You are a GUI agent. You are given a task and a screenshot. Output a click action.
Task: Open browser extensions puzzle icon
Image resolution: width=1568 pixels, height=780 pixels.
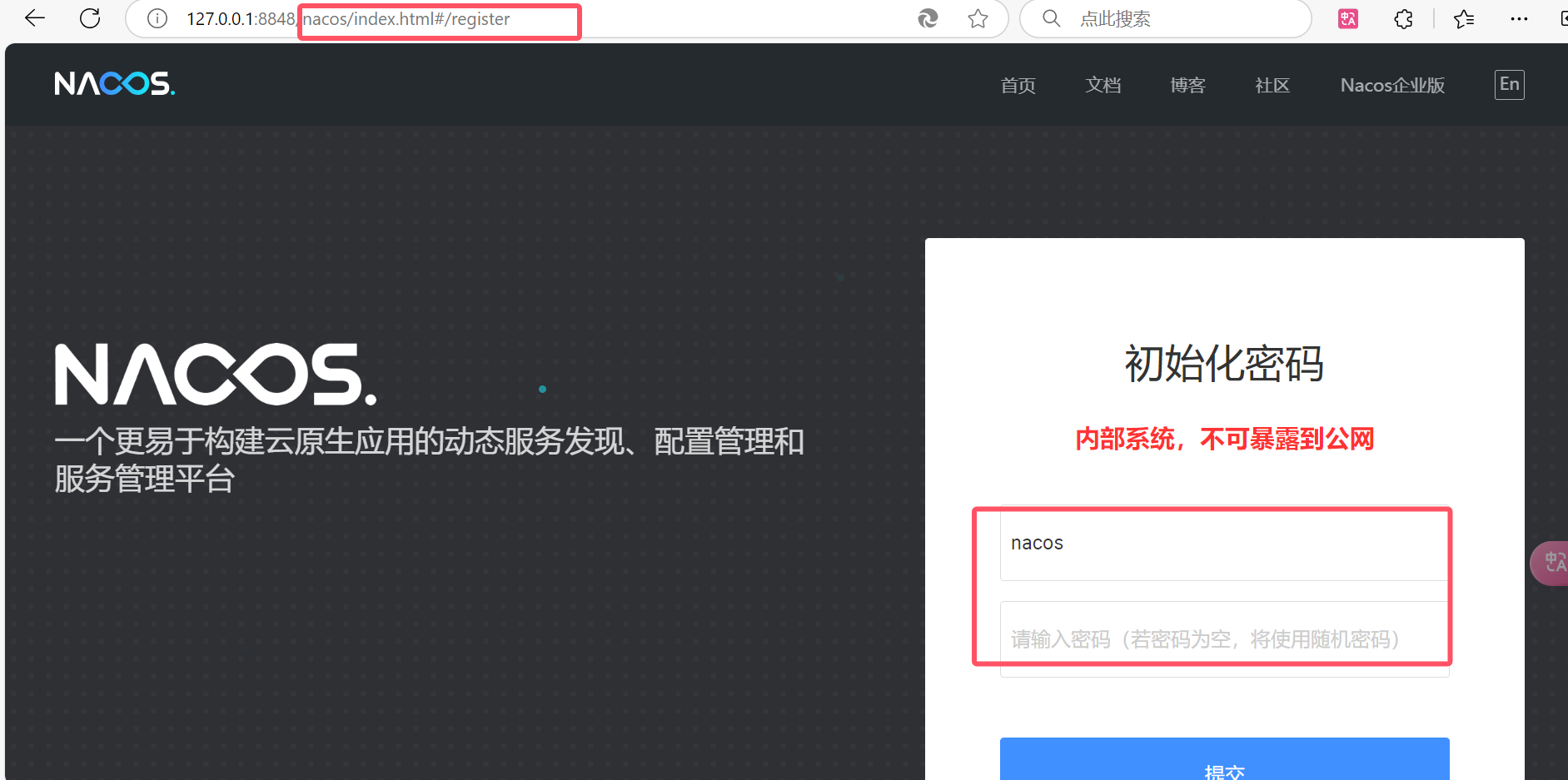[x=1404, y=18]
